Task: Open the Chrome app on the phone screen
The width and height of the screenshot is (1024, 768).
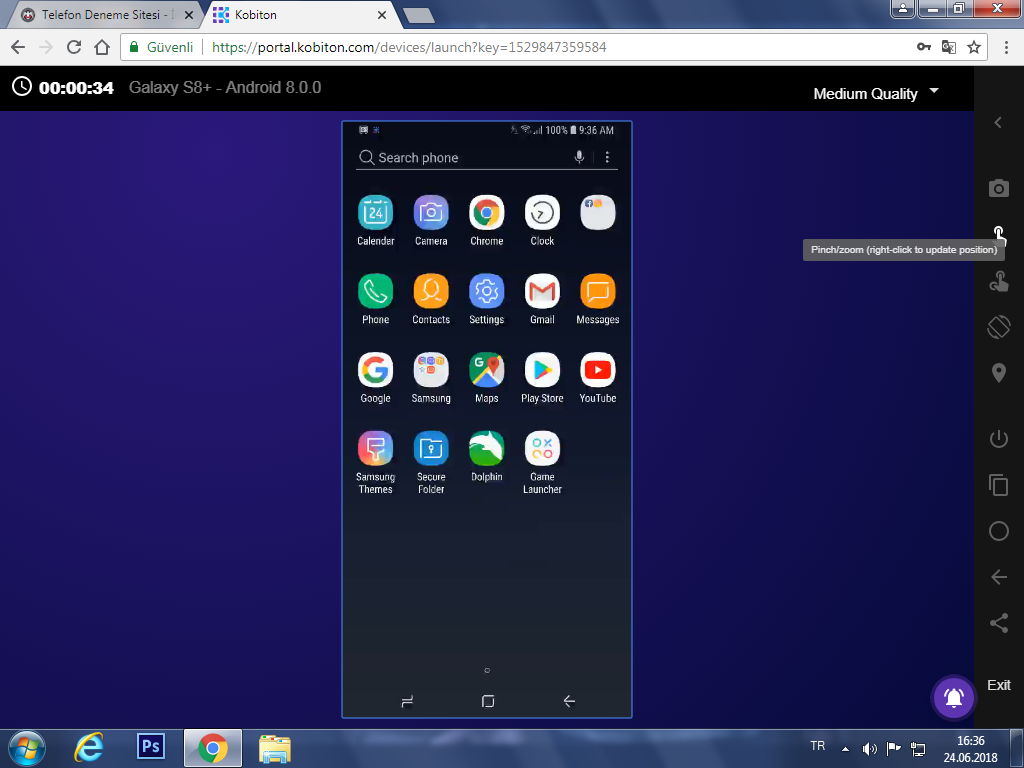Action: click(x=487, y=213)
